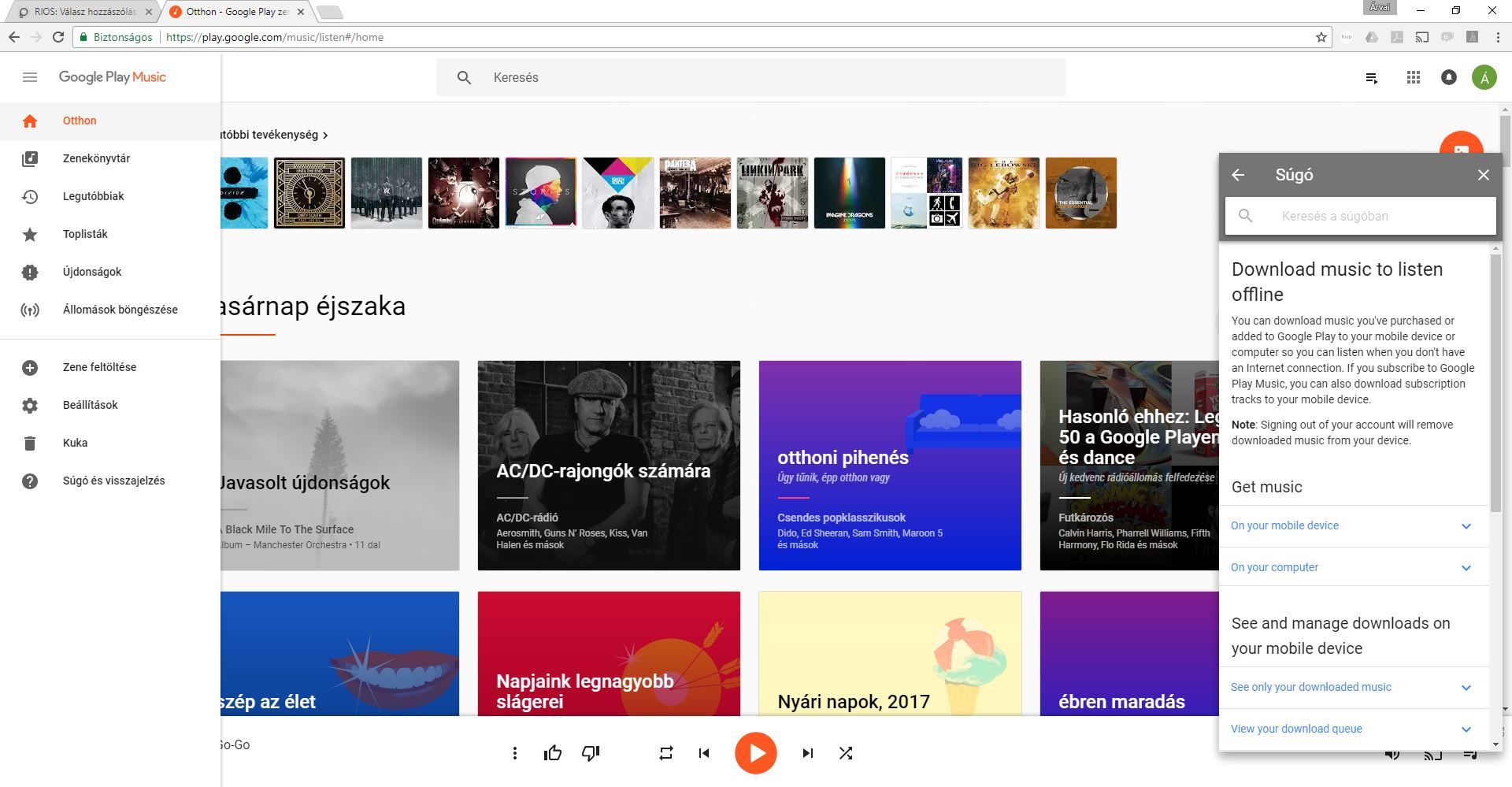
Task: Open Kuka trash
Action: click(x=110, y=443)
